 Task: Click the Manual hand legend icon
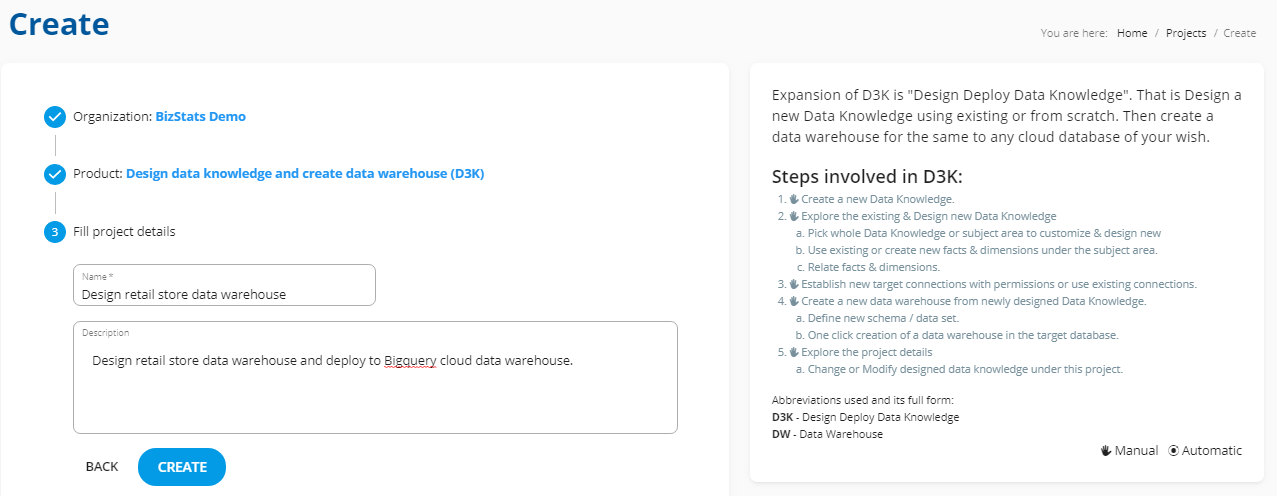(1106, 451)
